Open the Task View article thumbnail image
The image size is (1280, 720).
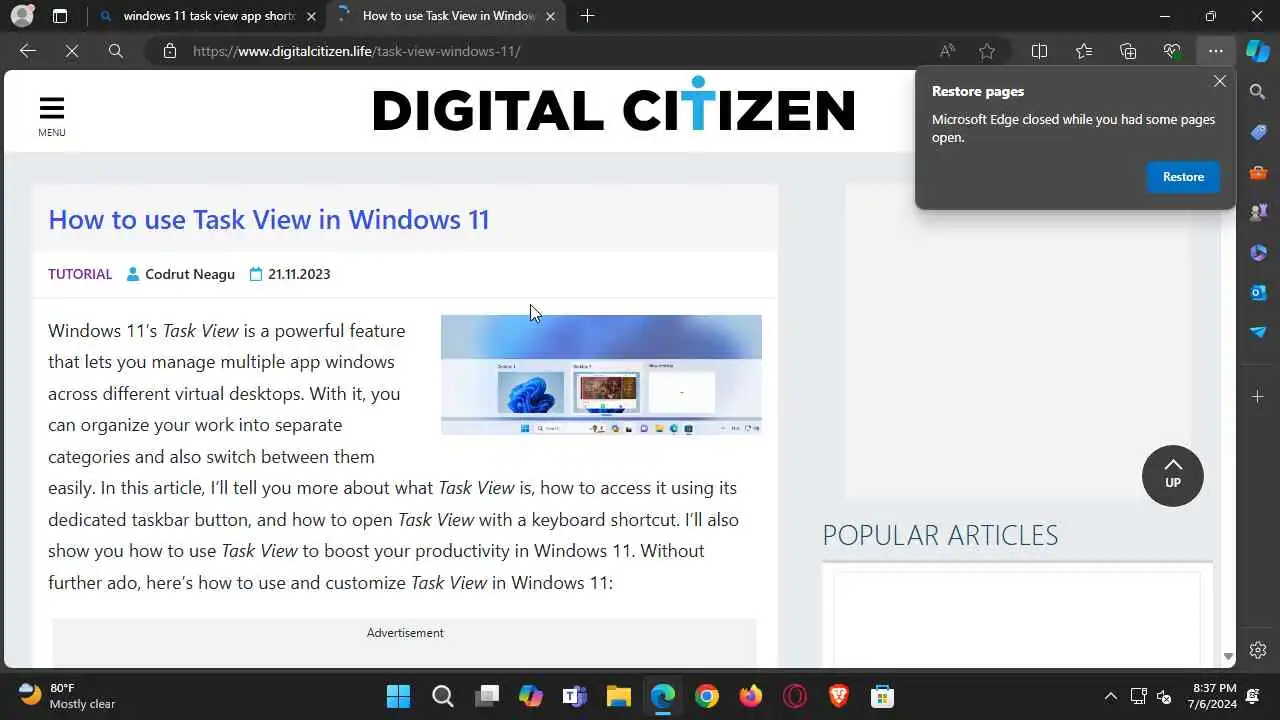[601, 375]
